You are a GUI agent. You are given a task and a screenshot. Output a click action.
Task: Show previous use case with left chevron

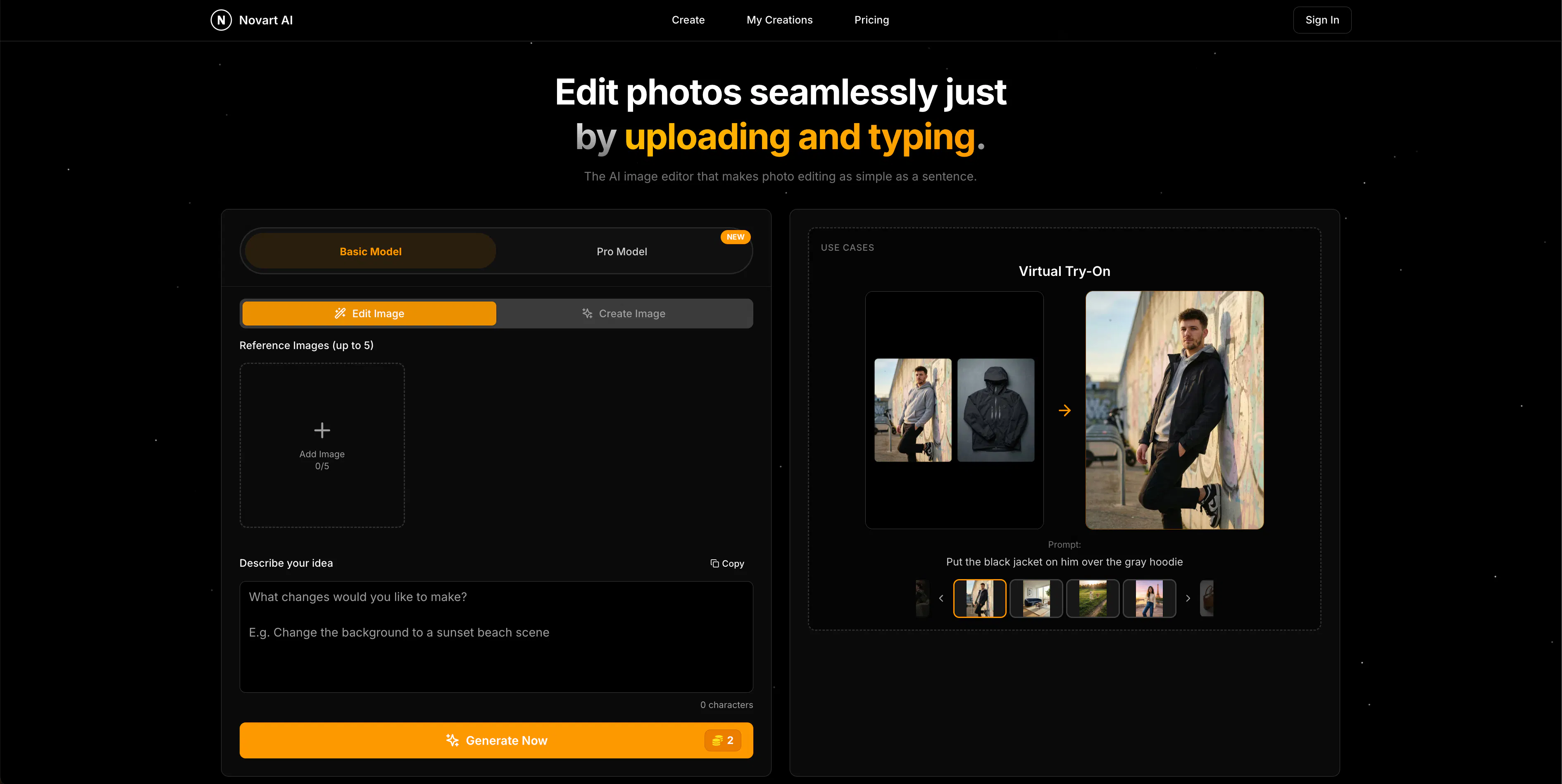[941, 599]
